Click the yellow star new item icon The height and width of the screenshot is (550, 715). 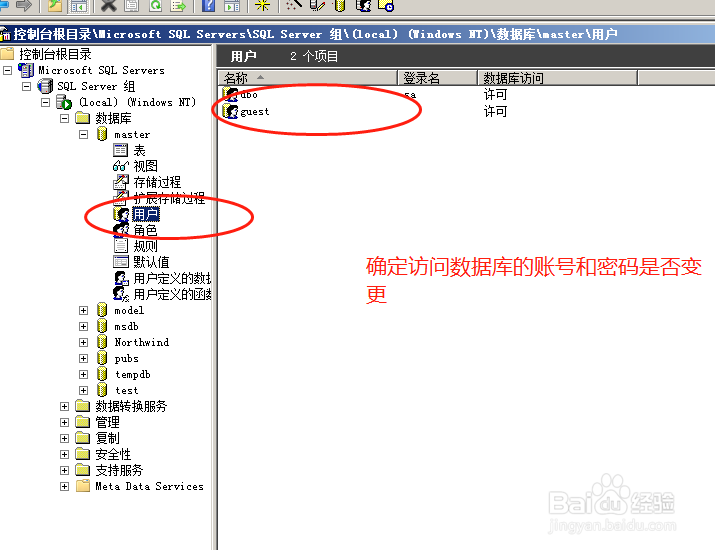(262, 5)
